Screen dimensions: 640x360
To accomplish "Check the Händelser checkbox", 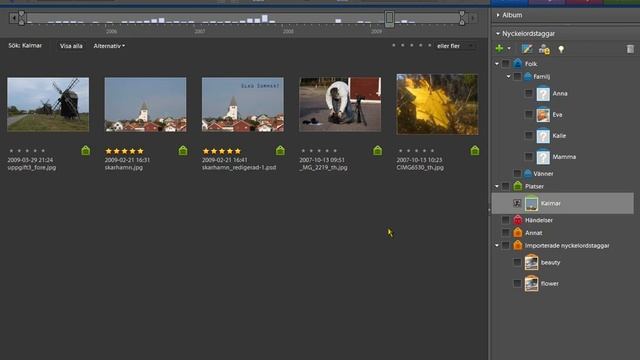I will tap(505, 220).
